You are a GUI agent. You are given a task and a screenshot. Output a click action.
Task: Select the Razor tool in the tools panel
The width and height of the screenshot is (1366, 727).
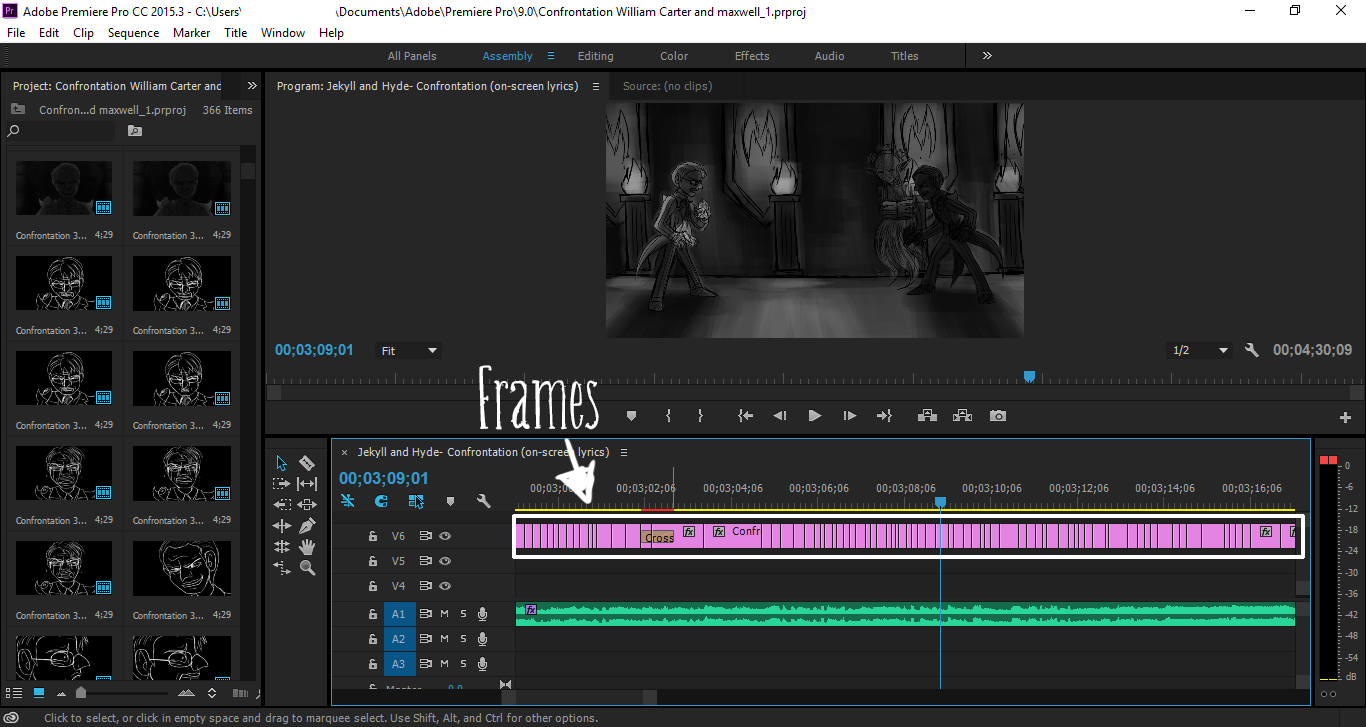(307, 462)
